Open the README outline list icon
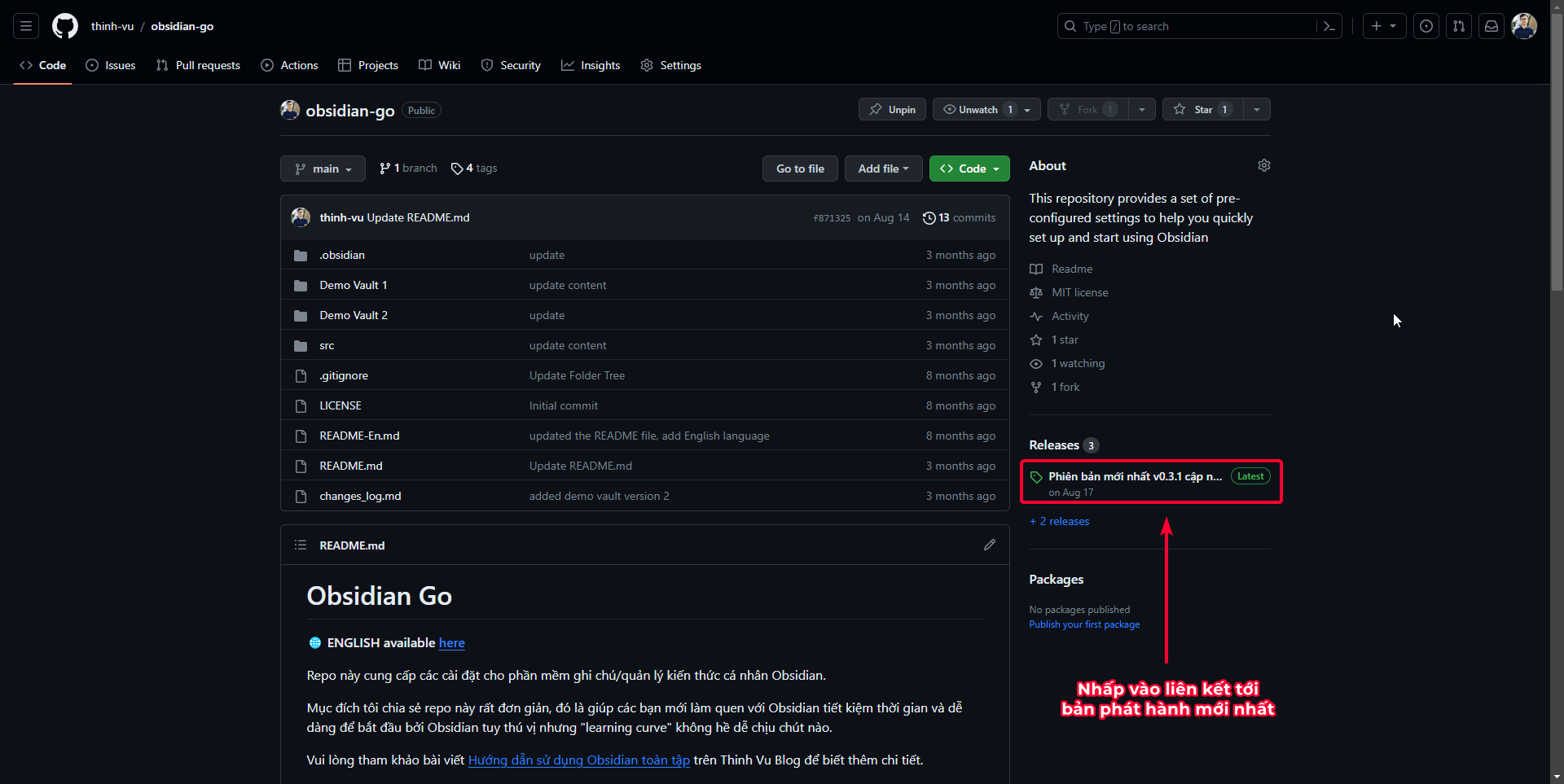 tap(301, 545)
